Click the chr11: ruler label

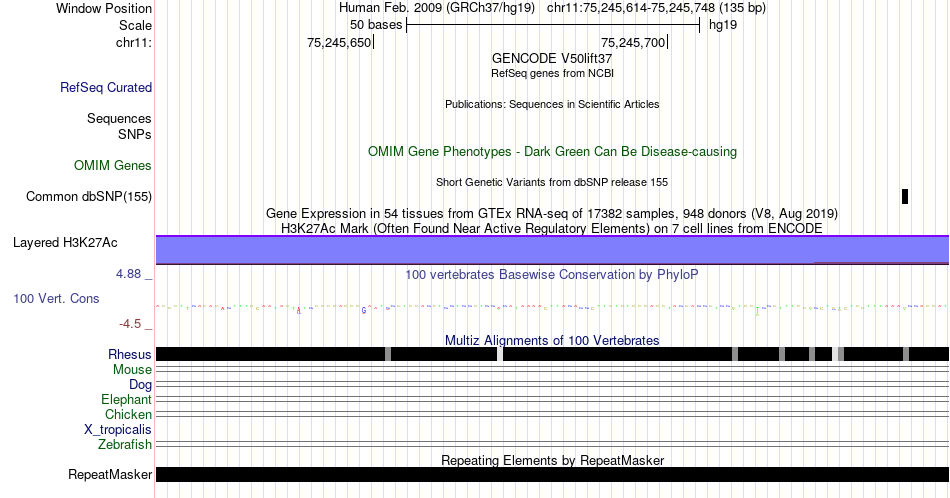[133, 42]
